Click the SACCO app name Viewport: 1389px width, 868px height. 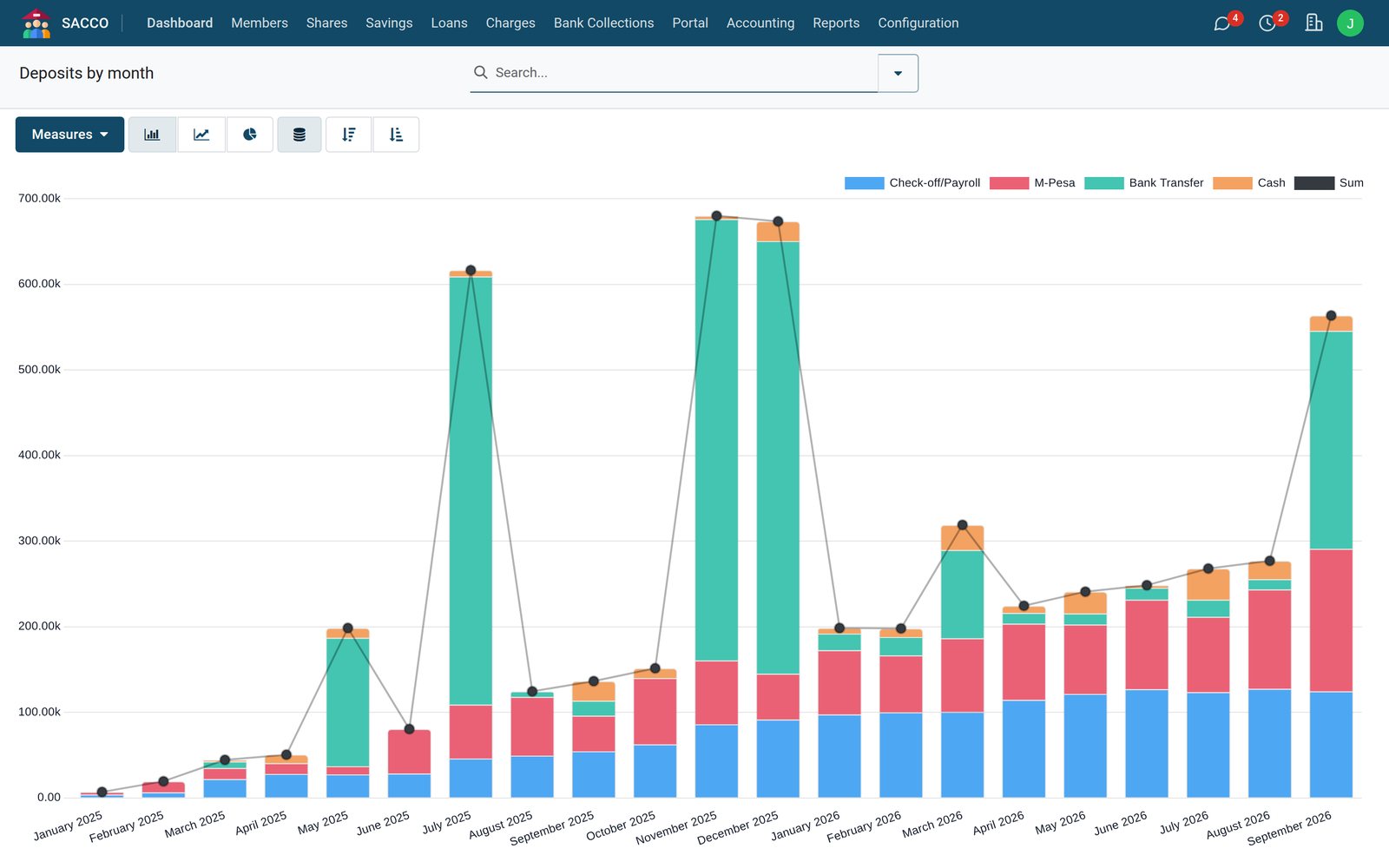tap(85, 23)
